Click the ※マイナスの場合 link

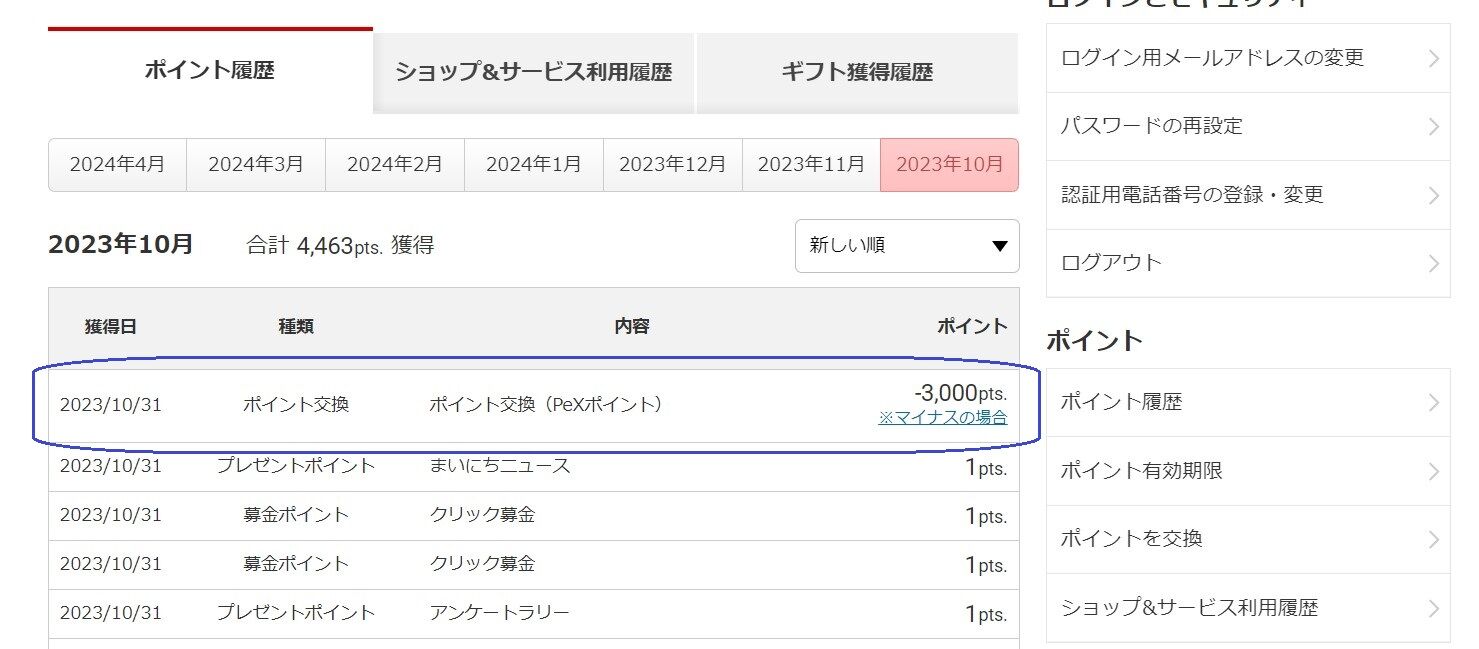click(x=943, y=418)
